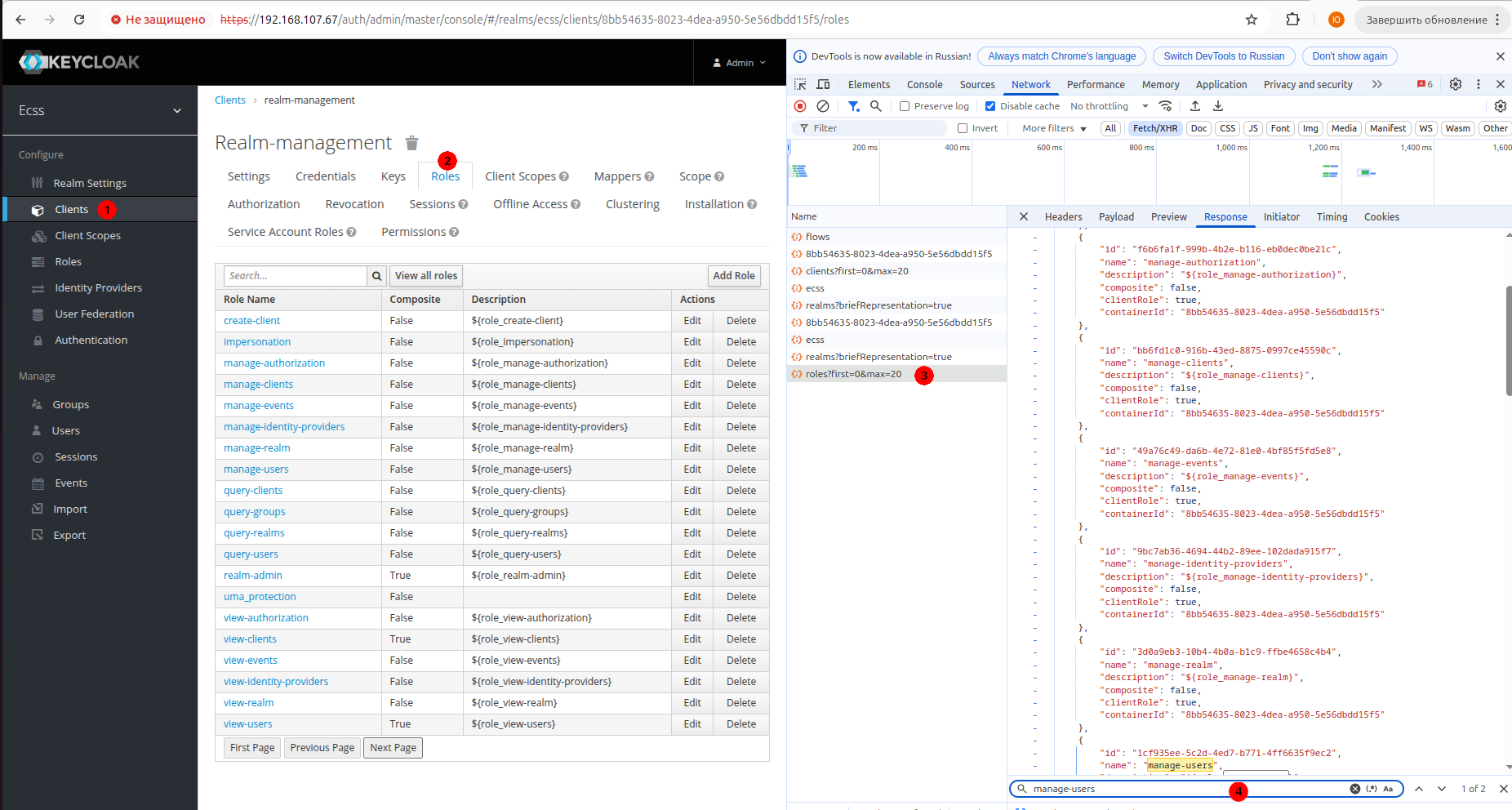
Task: Open the Admin user menu
Action: tap(739, 63)
